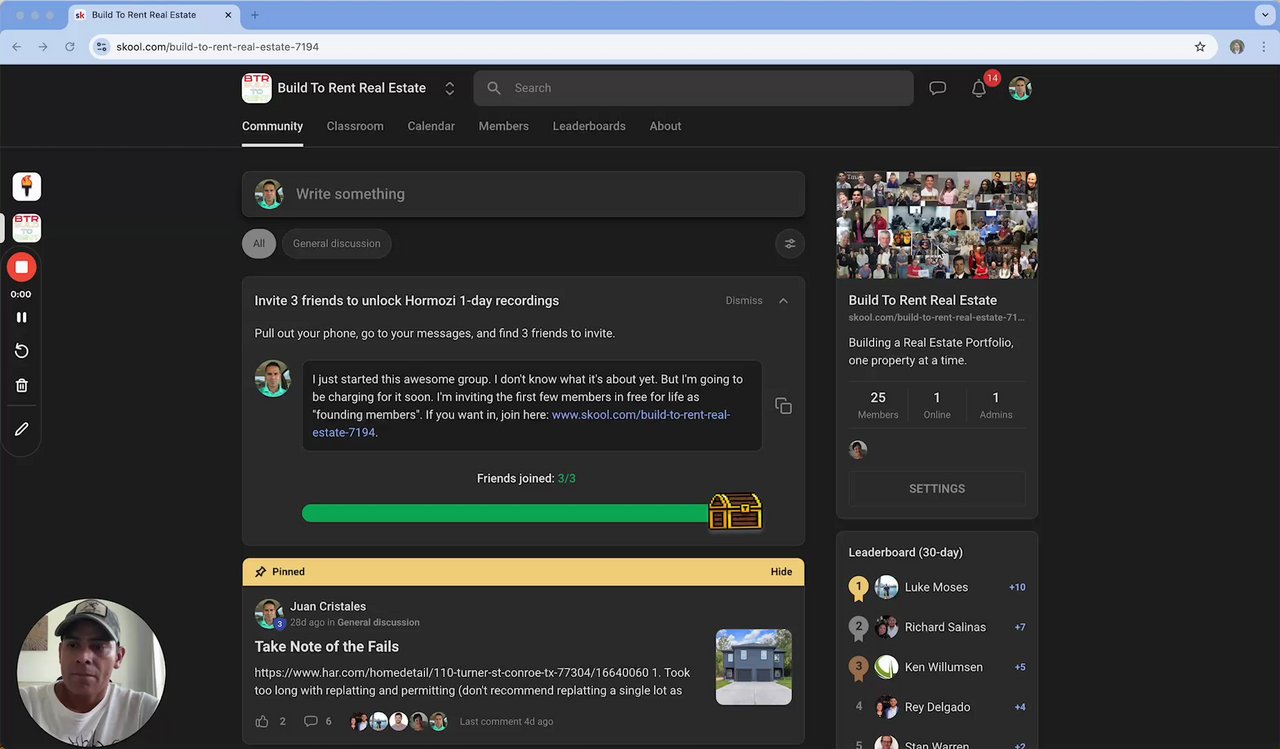The height and width of the screenshot is (749, 1280).
Task: Open Ken Willumsen on leaderboard
Action: click(943, 667)
